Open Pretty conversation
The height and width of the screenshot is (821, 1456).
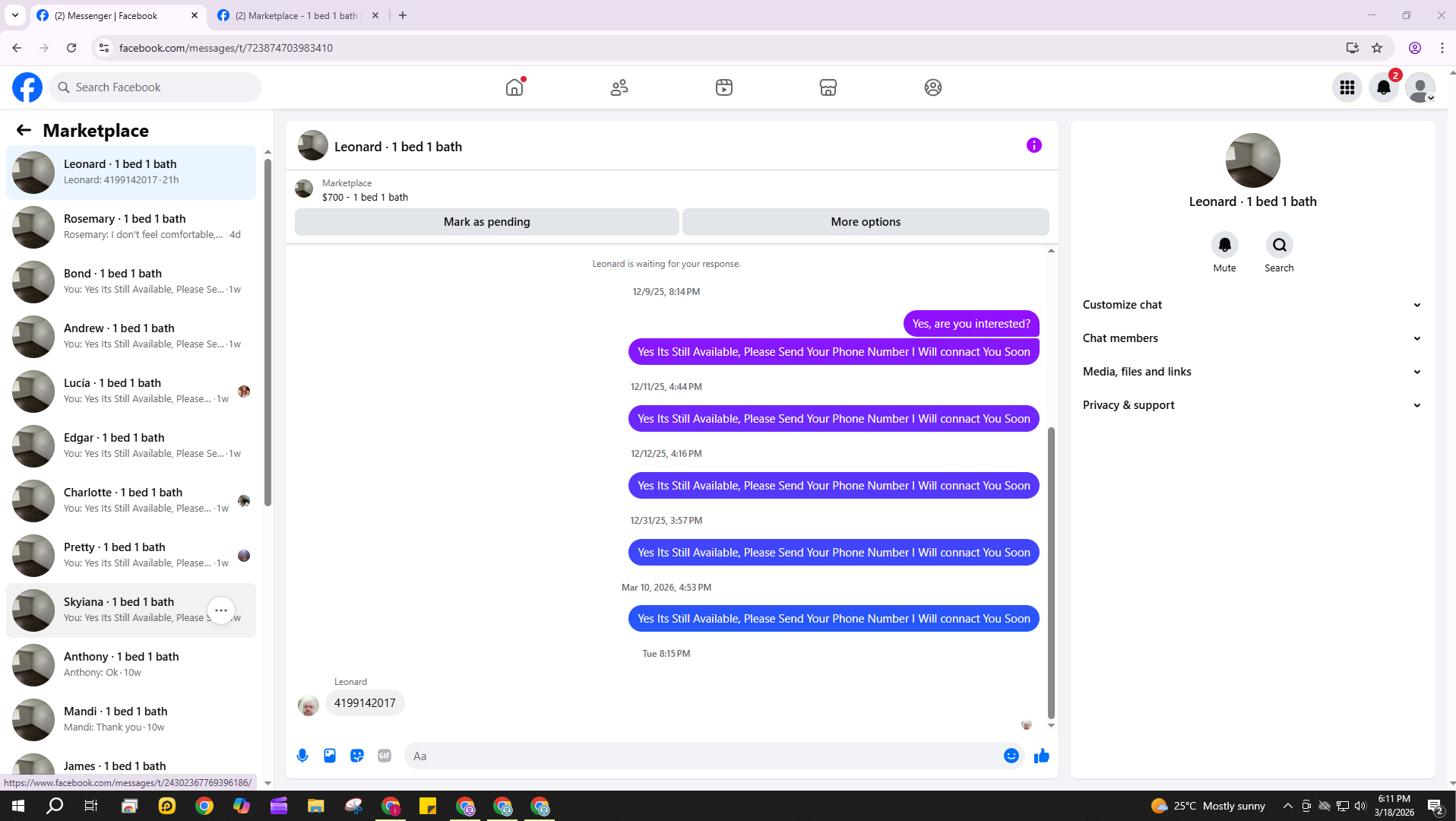coord(131,555)
